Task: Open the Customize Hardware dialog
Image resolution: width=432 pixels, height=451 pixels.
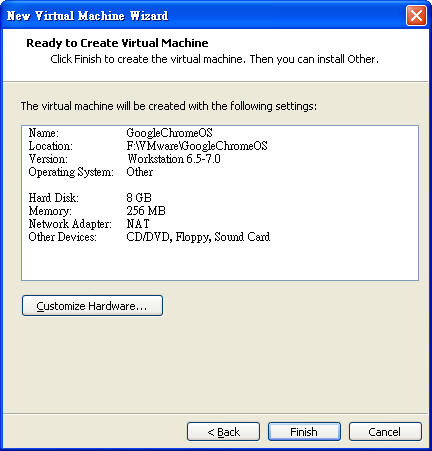Action: 92,305
